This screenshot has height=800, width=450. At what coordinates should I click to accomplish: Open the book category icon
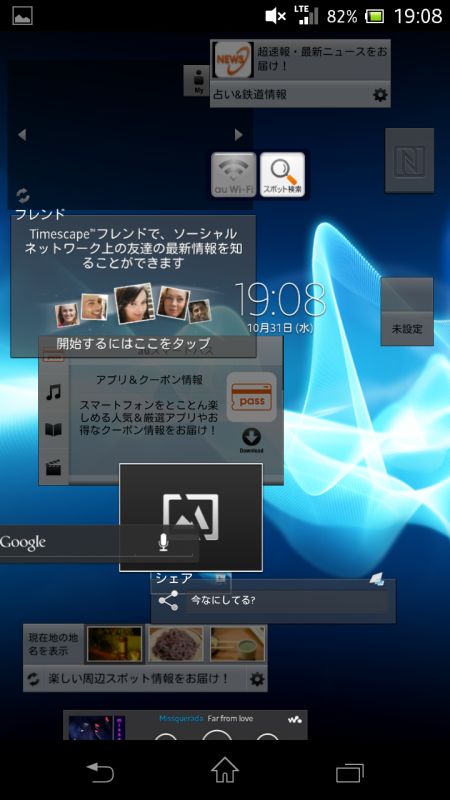53,430
